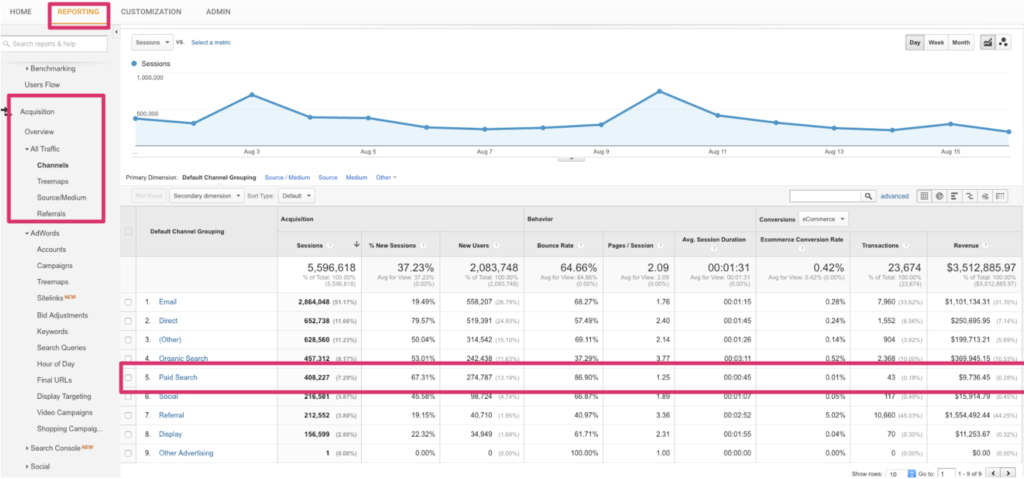This screenshot has height=479, width=1024.
Task: Open the Sort Type Default dropdown
Action: point(296,196)
